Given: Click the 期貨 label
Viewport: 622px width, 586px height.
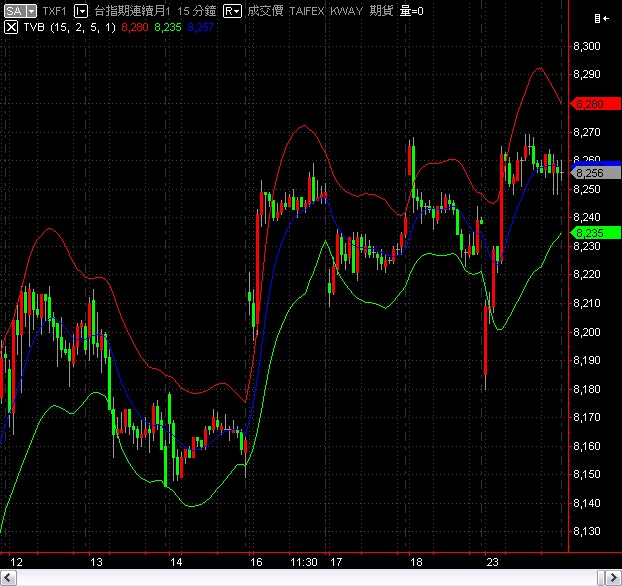Looking at the screenshot, I should point(381,11).
